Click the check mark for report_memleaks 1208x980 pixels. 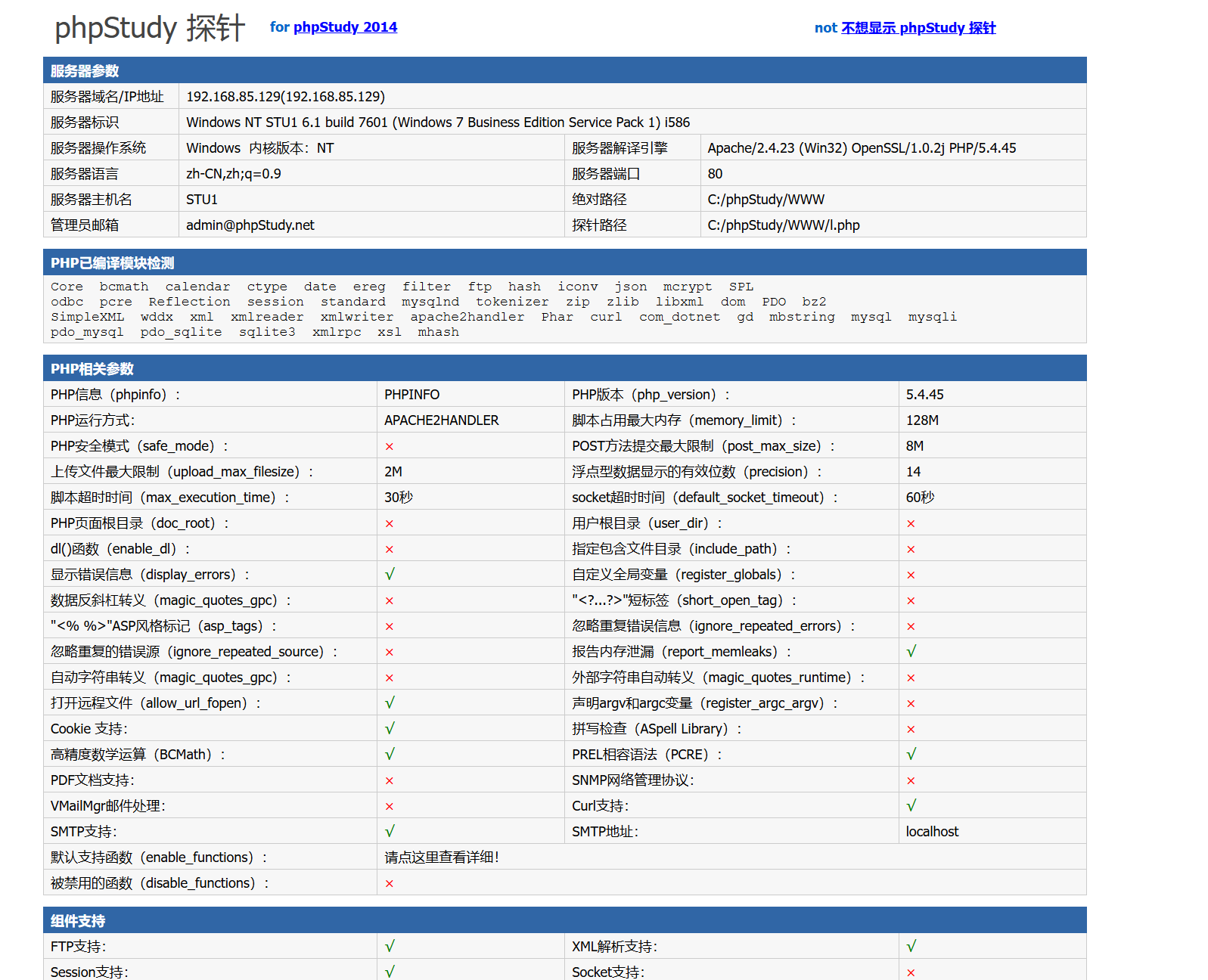click(911, 652)
